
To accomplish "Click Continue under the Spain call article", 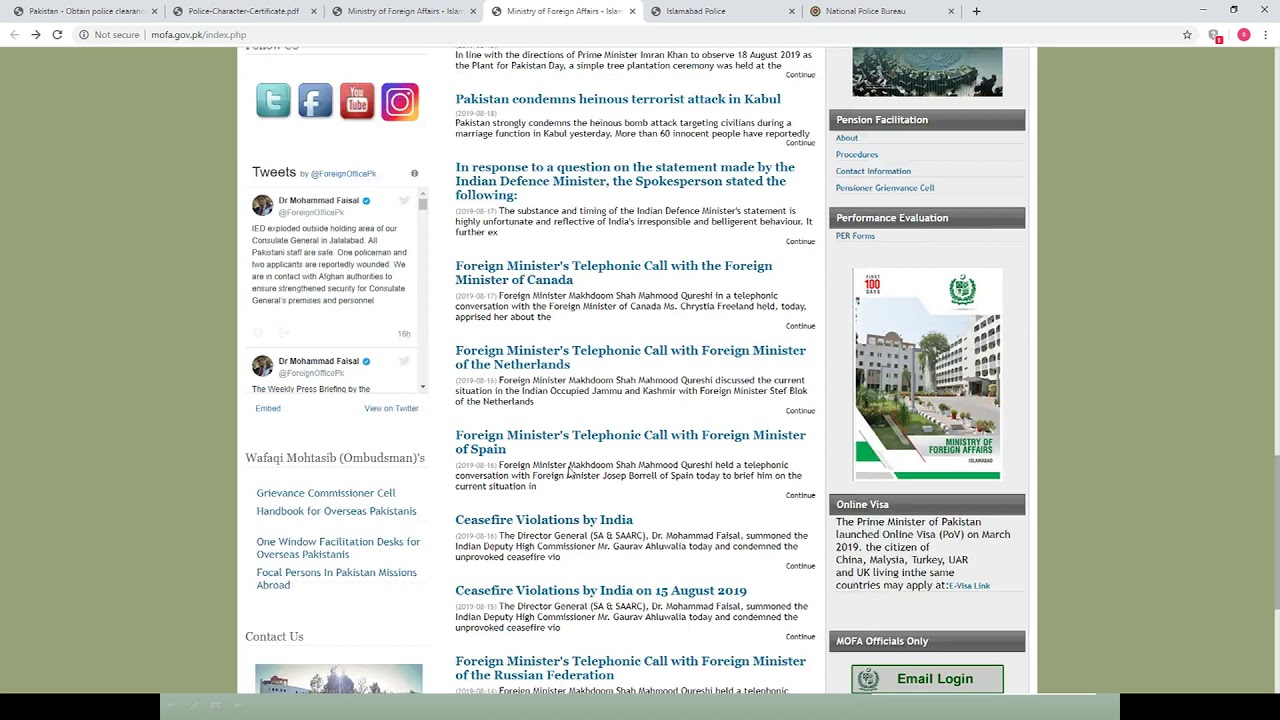I will 800,495.
